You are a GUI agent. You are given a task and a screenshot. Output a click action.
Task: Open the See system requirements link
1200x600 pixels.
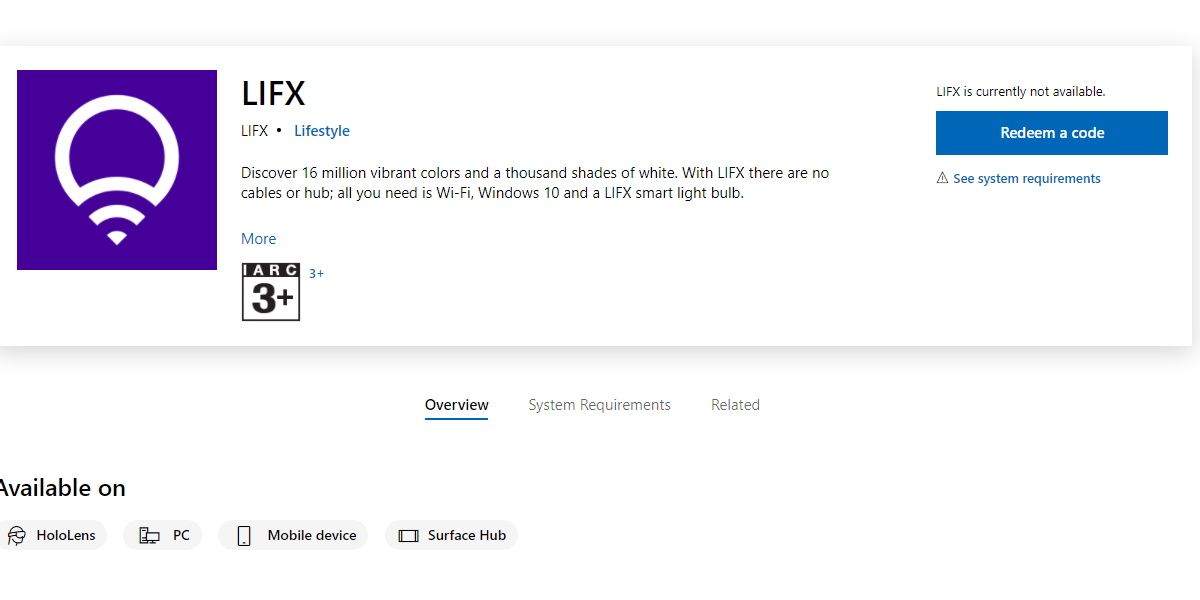(1026, 179)
